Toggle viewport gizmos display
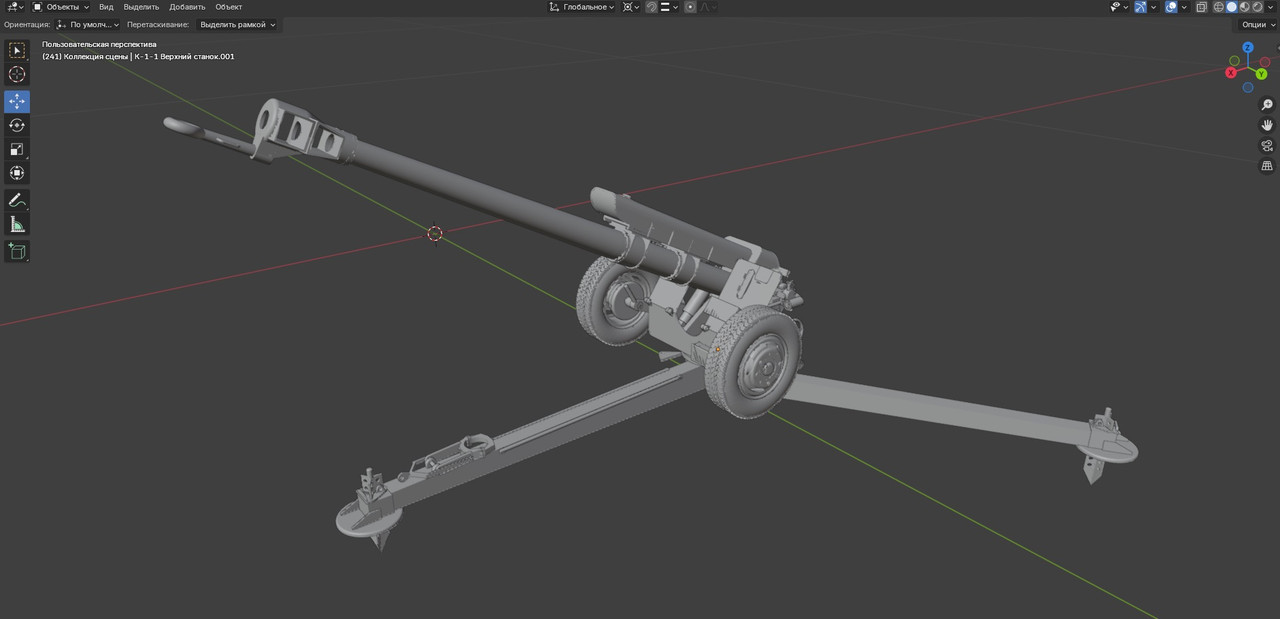The height and width of the screenshot is (619, 1280). [1140, 7]
